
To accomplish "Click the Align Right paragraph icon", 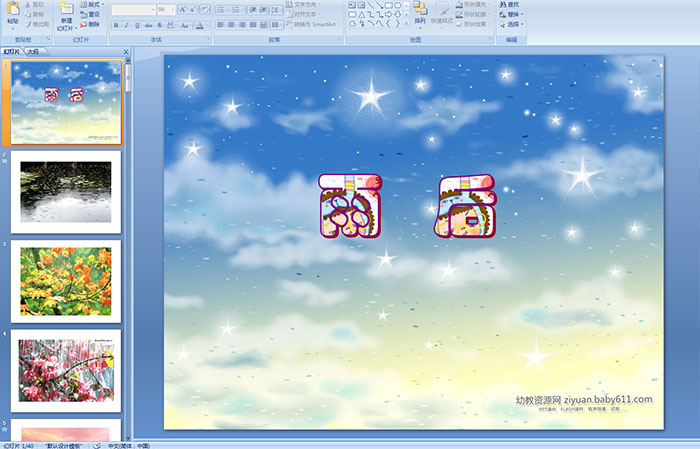I will (242, 25).
